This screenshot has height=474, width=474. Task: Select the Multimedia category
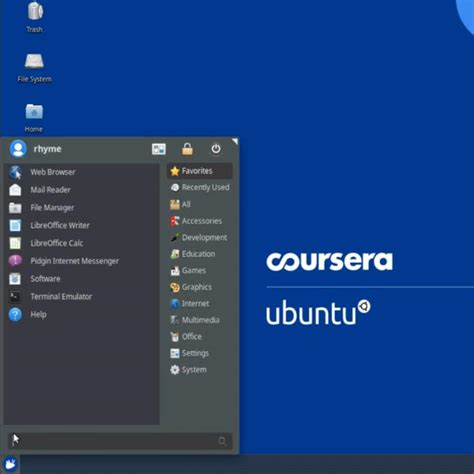point(200,320)
